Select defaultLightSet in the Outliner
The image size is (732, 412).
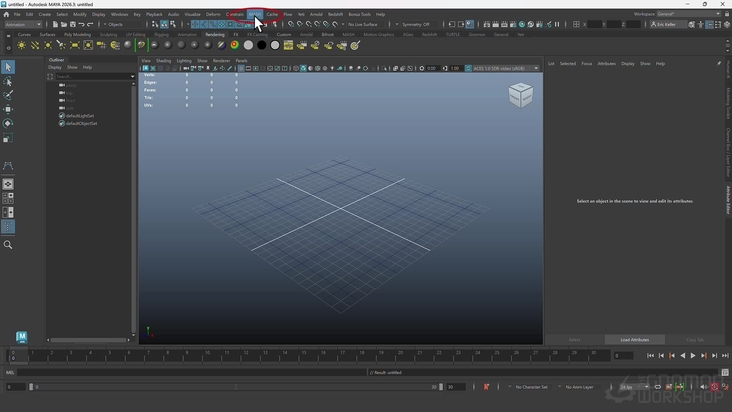point(81,116)
